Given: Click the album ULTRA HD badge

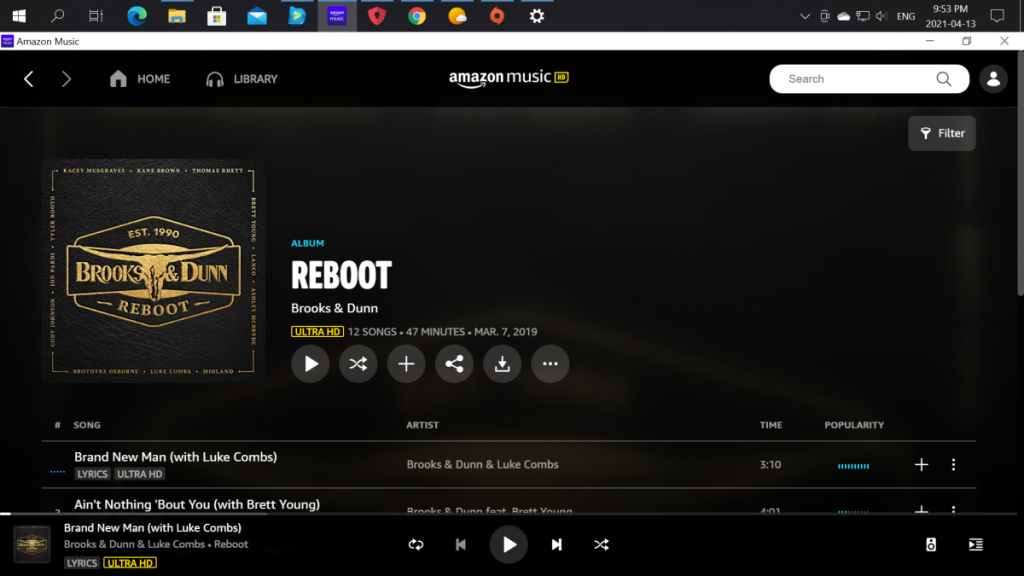Looking at the screenshot, I should click(317, 332).
